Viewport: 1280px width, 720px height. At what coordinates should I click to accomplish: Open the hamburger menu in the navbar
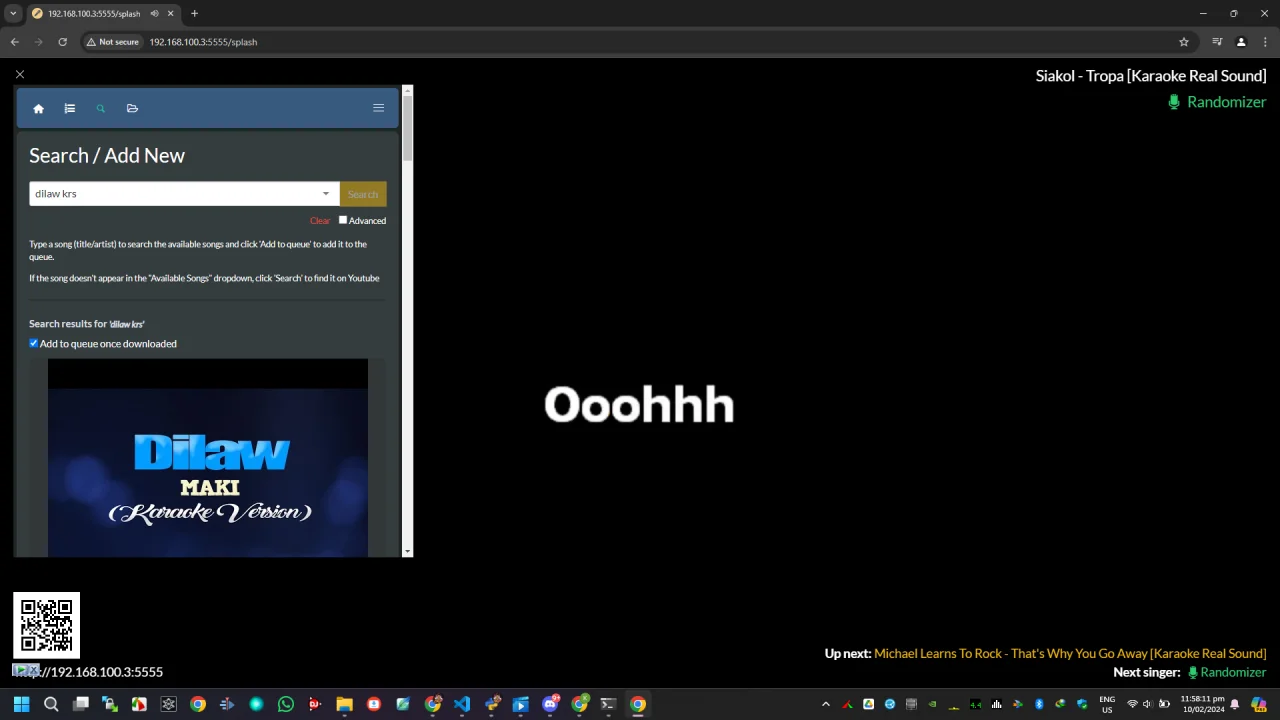tap(378, 108)
